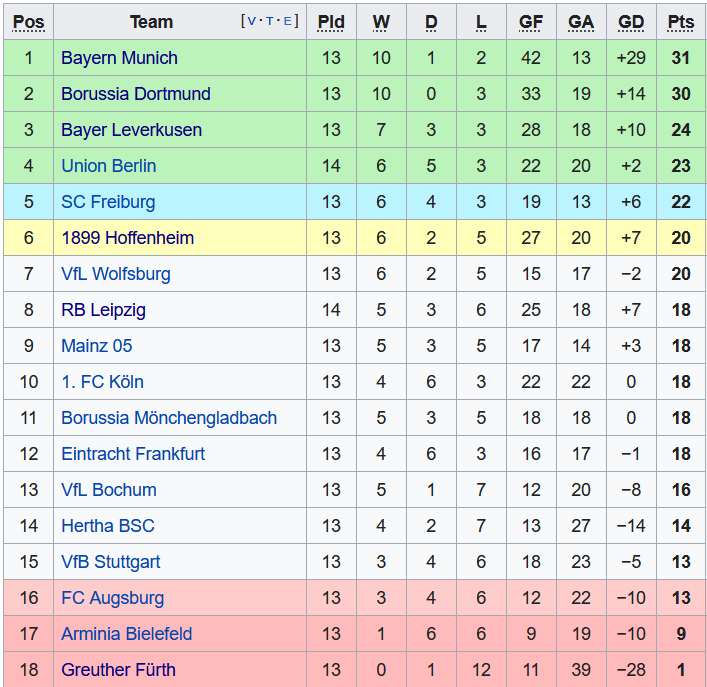Go to RB Leipzig page

click(x=103, y=310)
